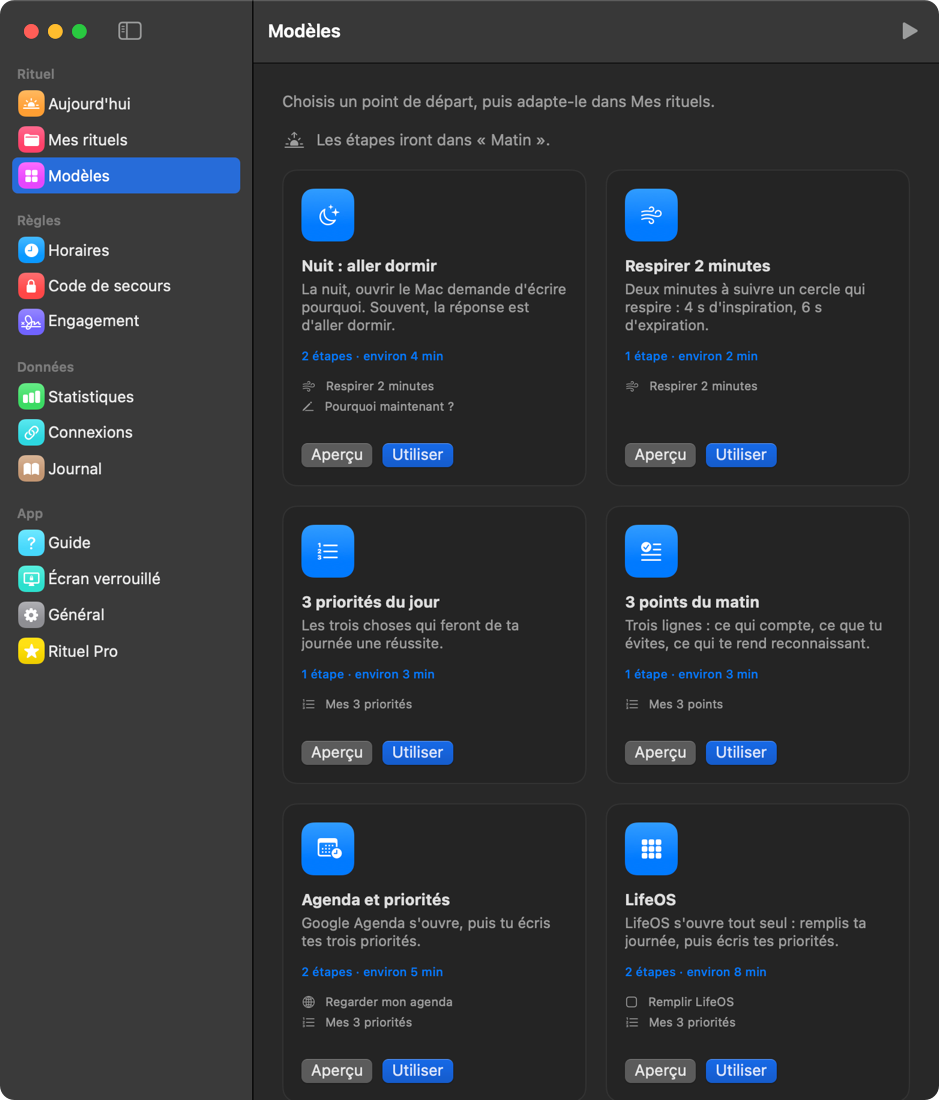Viewport: 939px width, 1100px height.
Task: Click 2 étapes · environ 5 min text
Action: coord(372,972)
